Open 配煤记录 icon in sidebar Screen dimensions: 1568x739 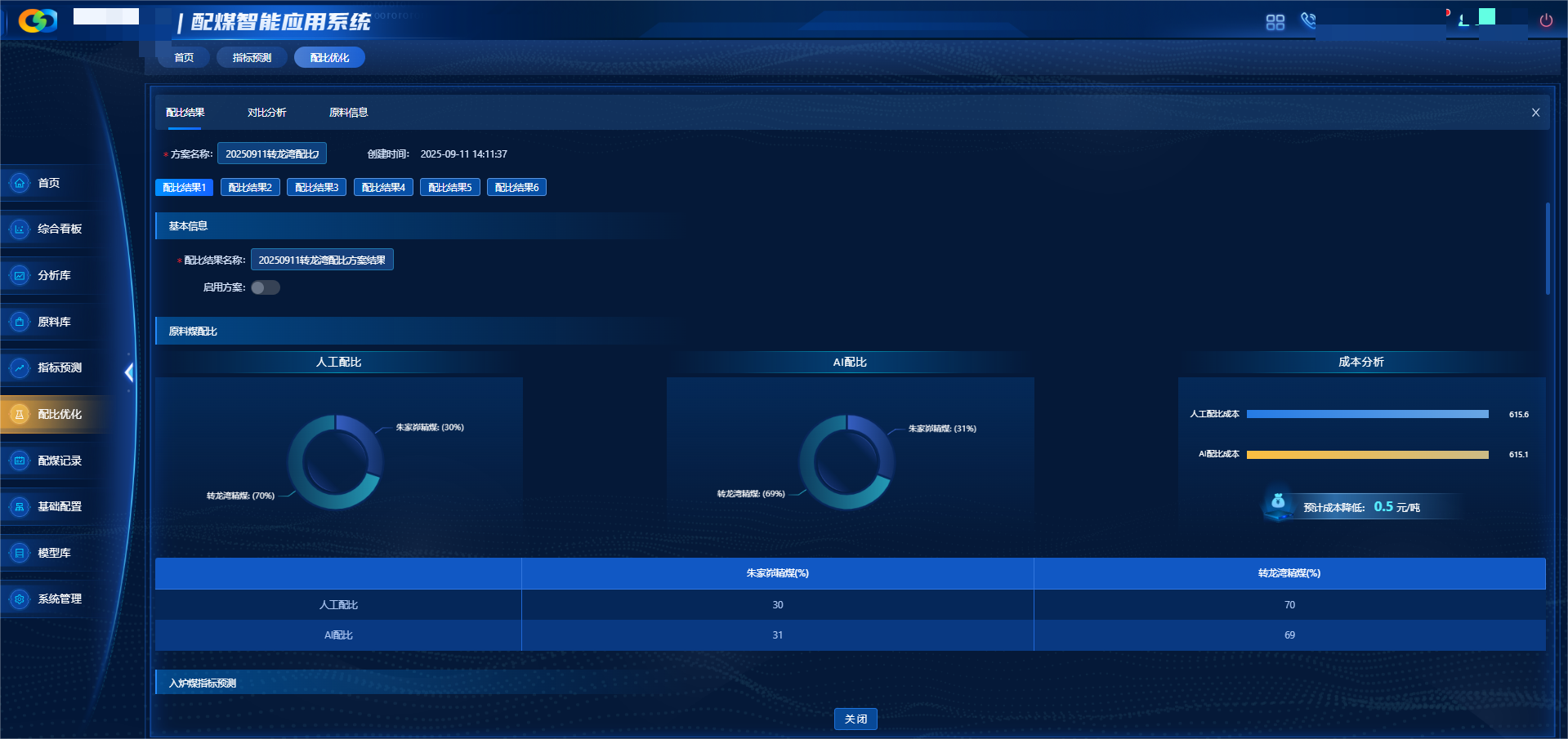click(20, 461)
